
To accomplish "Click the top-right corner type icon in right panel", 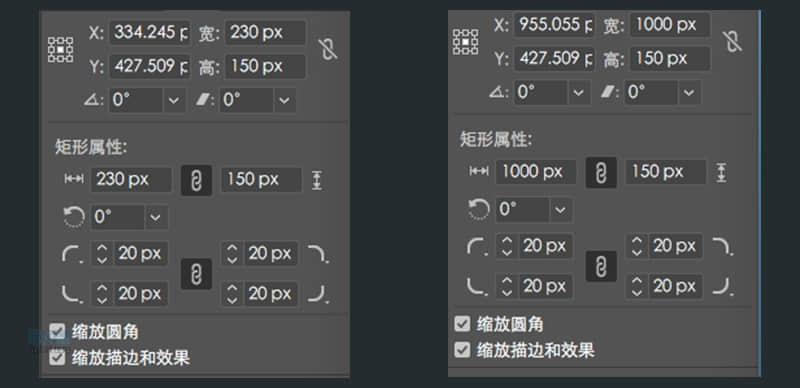I will coord(723,246).
